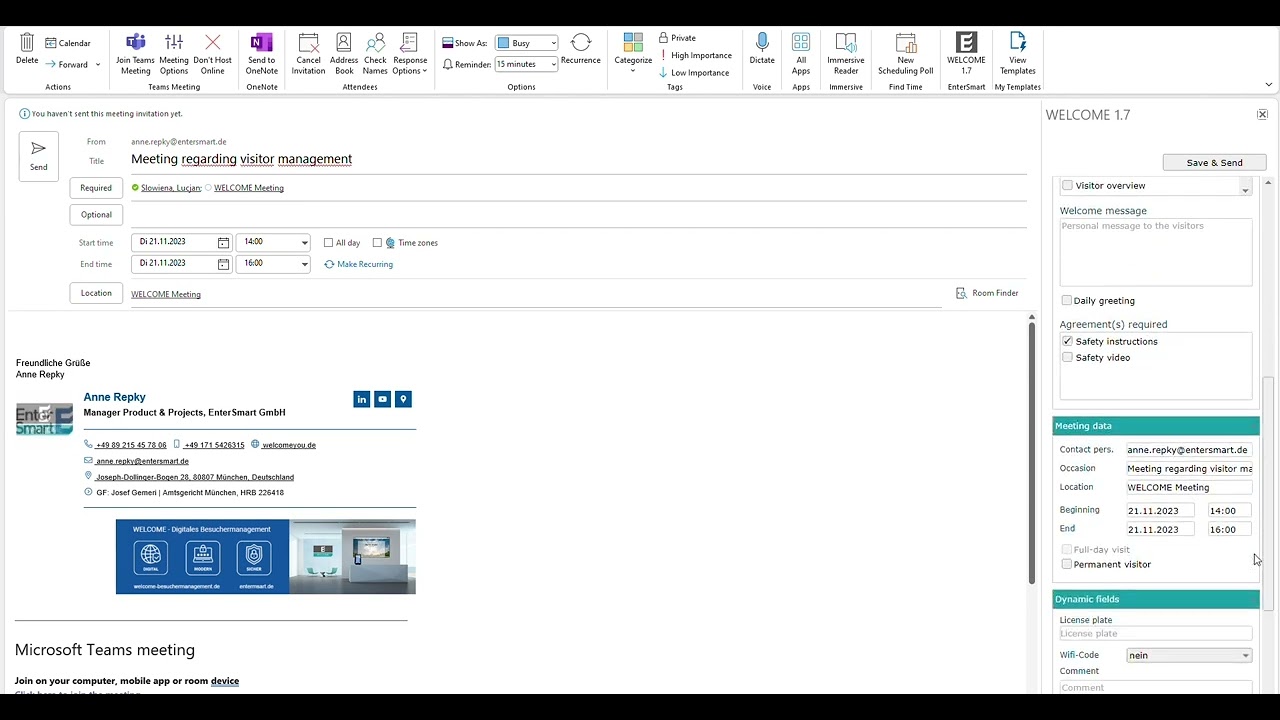The image size is (1280, 720).
Task: Open the Wifi-Code dropdown
Action: point(1189,655)
